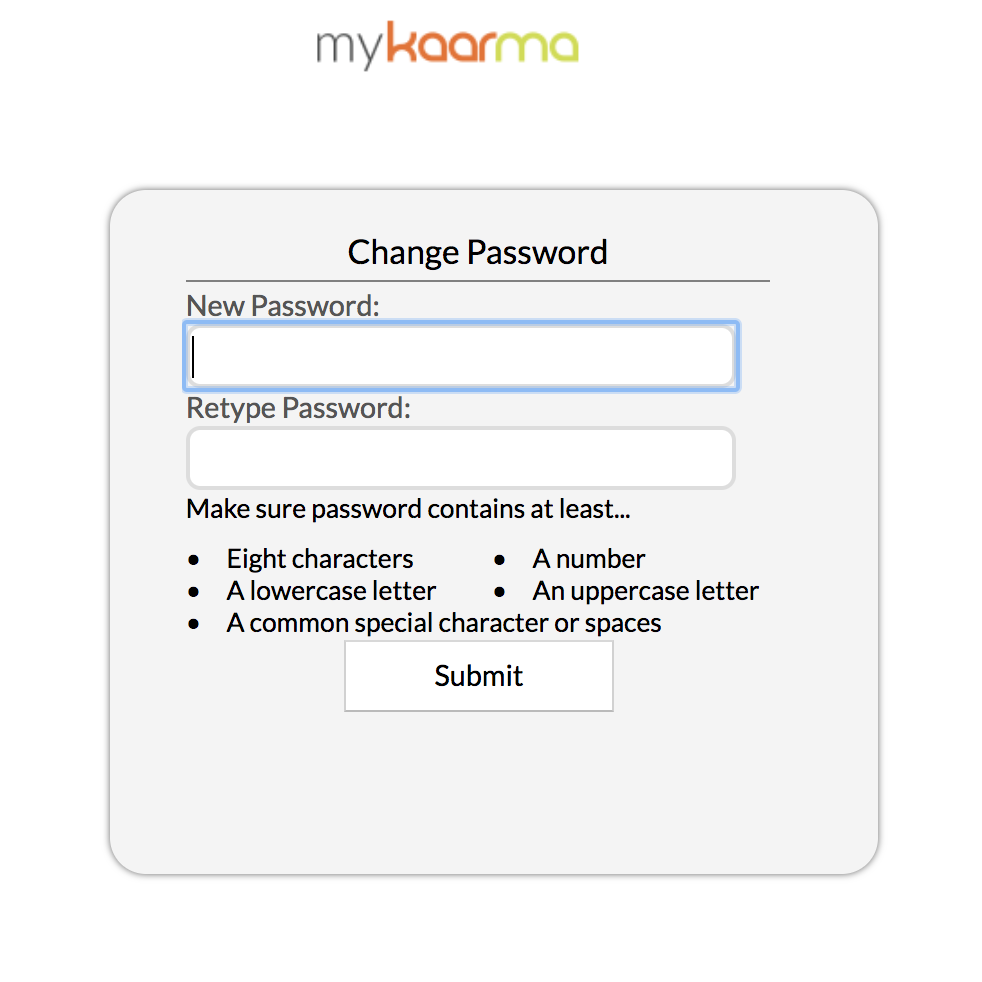Click the An uppercase letter requirement
This screenshot has width=982, height=982.
coord(646,591)
